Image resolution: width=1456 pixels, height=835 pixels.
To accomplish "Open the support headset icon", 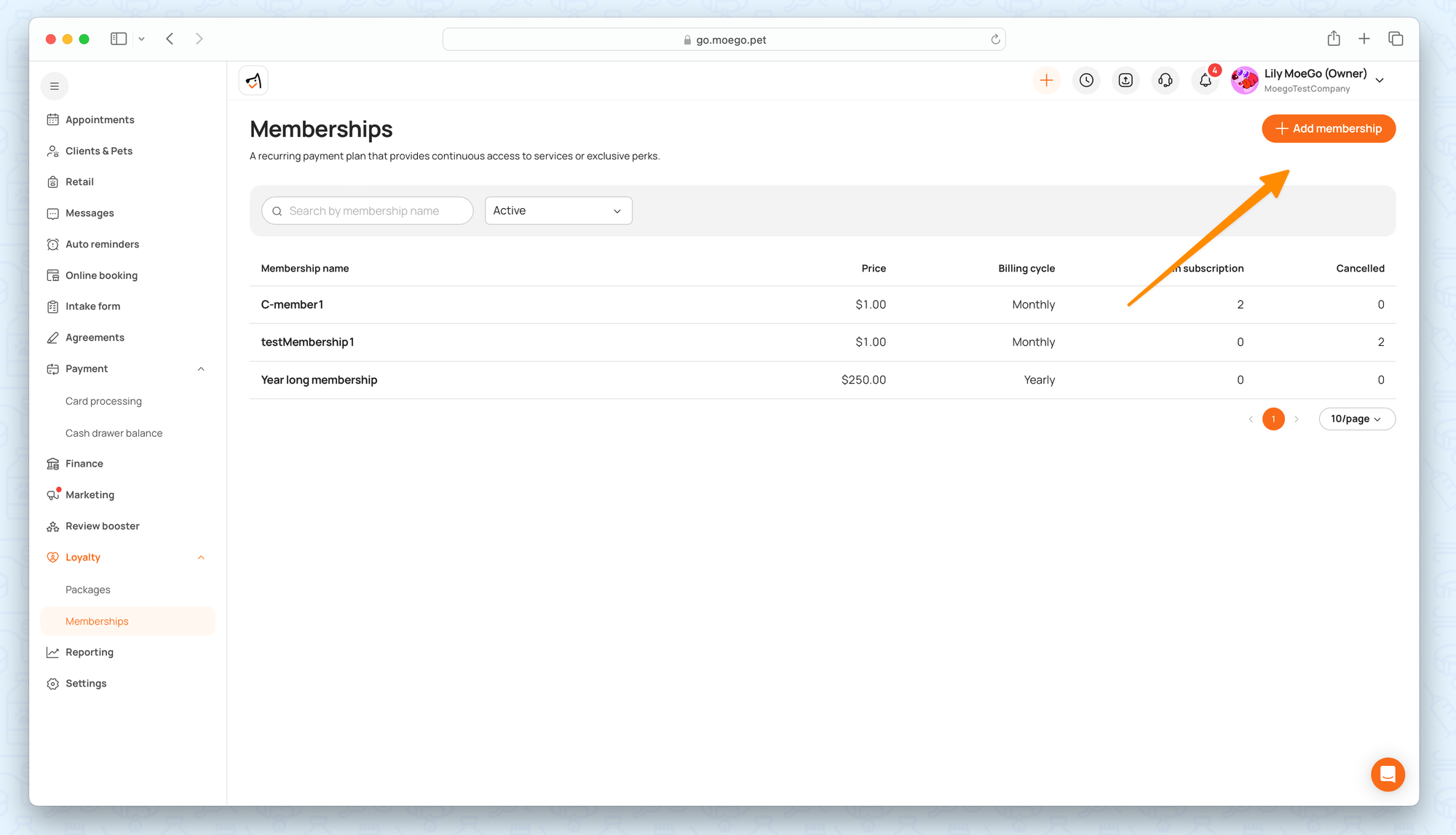I will click(1165, 81).
